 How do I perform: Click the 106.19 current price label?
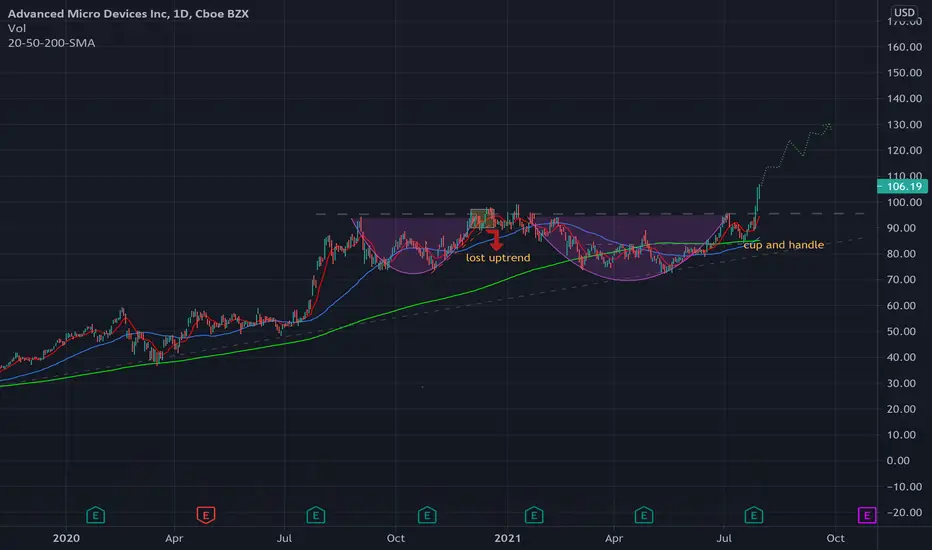[902, 187]
